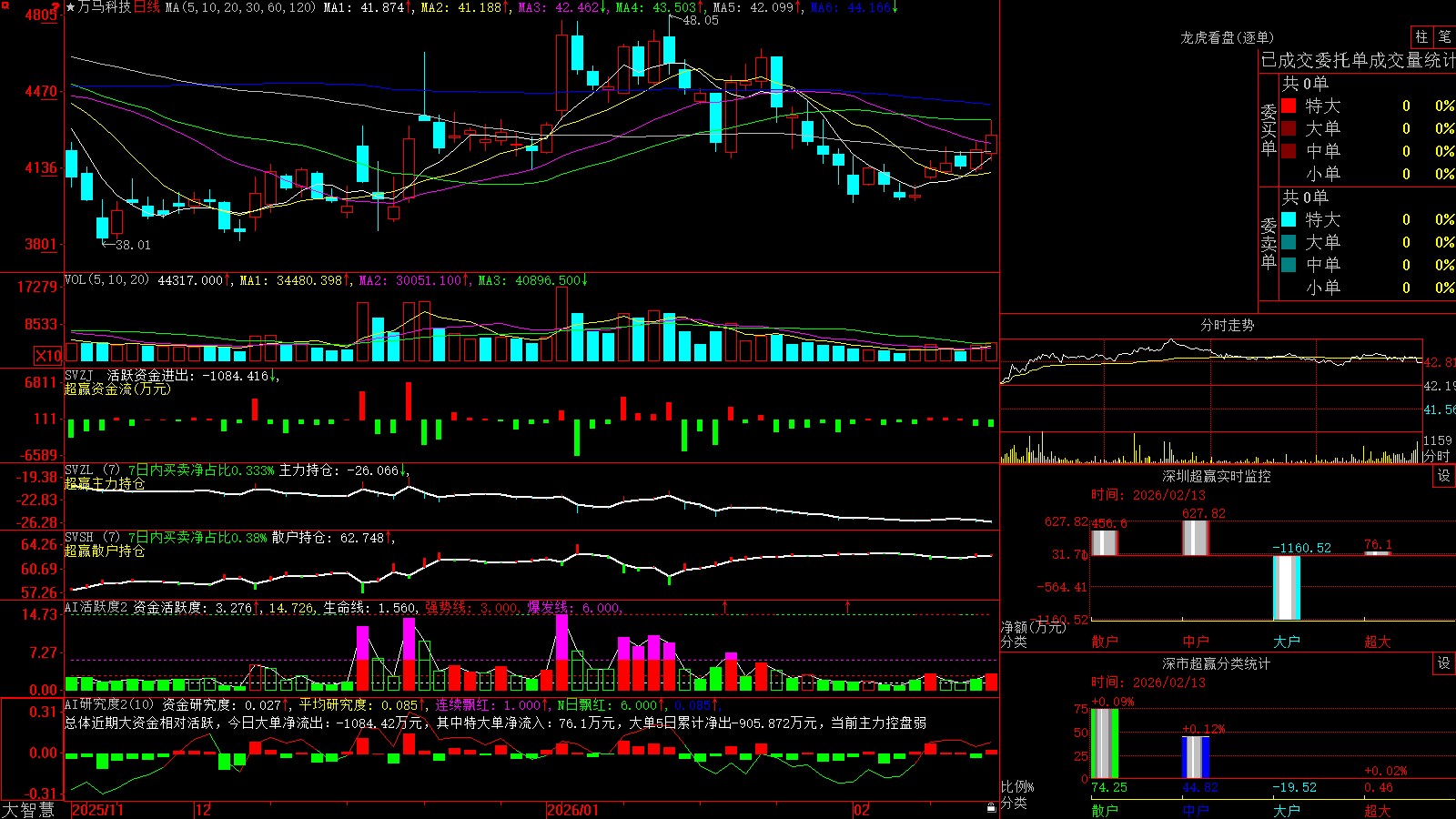Click the red 特大 buy-order color swatch
Viewport: 1456px width, 819px height.
point(1289,106)
